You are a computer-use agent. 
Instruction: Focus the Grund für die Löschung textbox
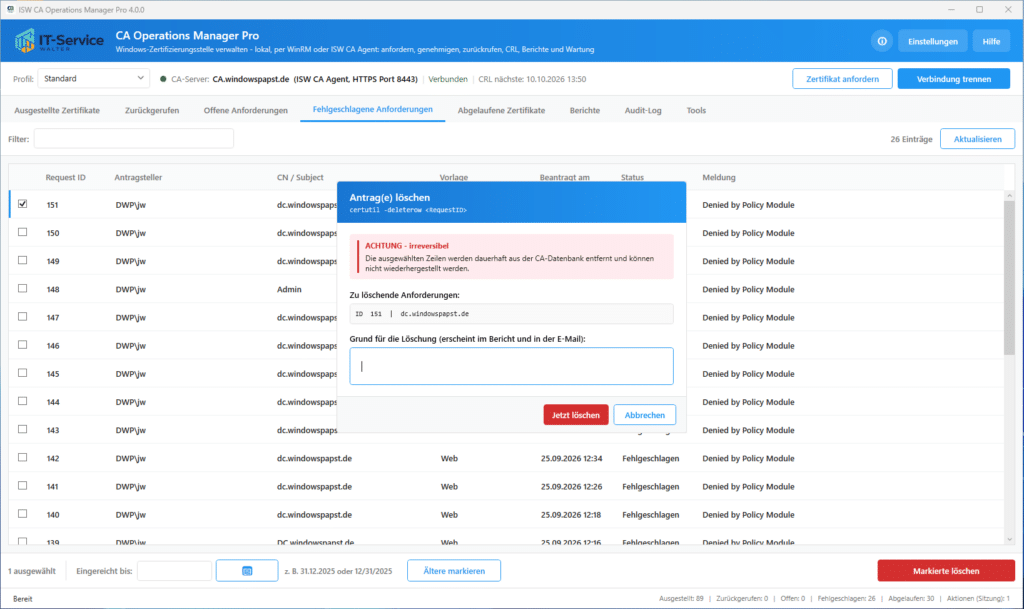[x=511, y=366]
